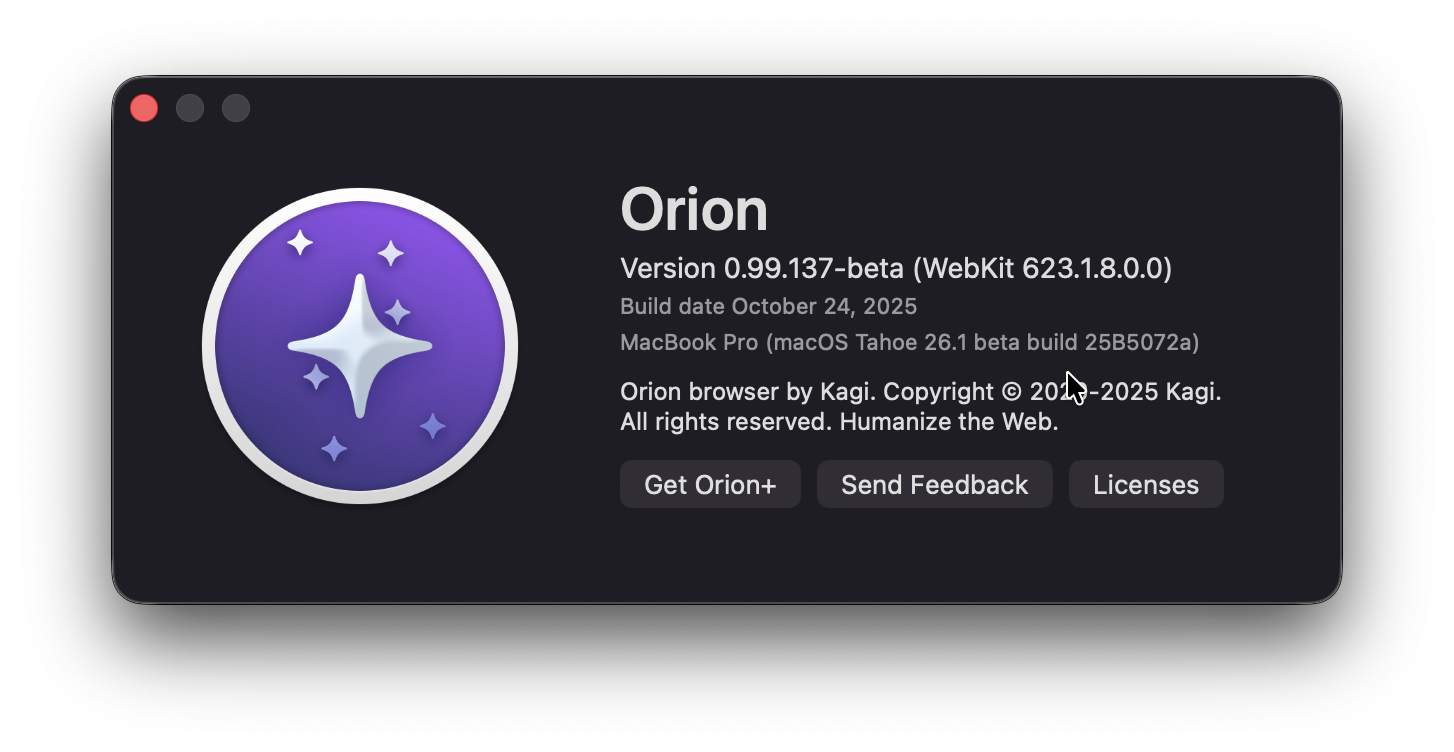Image resolution: width=1454 pixels, height=752 pixels.
Task: Click the copyright © symbol
Action: [1012, 392]
